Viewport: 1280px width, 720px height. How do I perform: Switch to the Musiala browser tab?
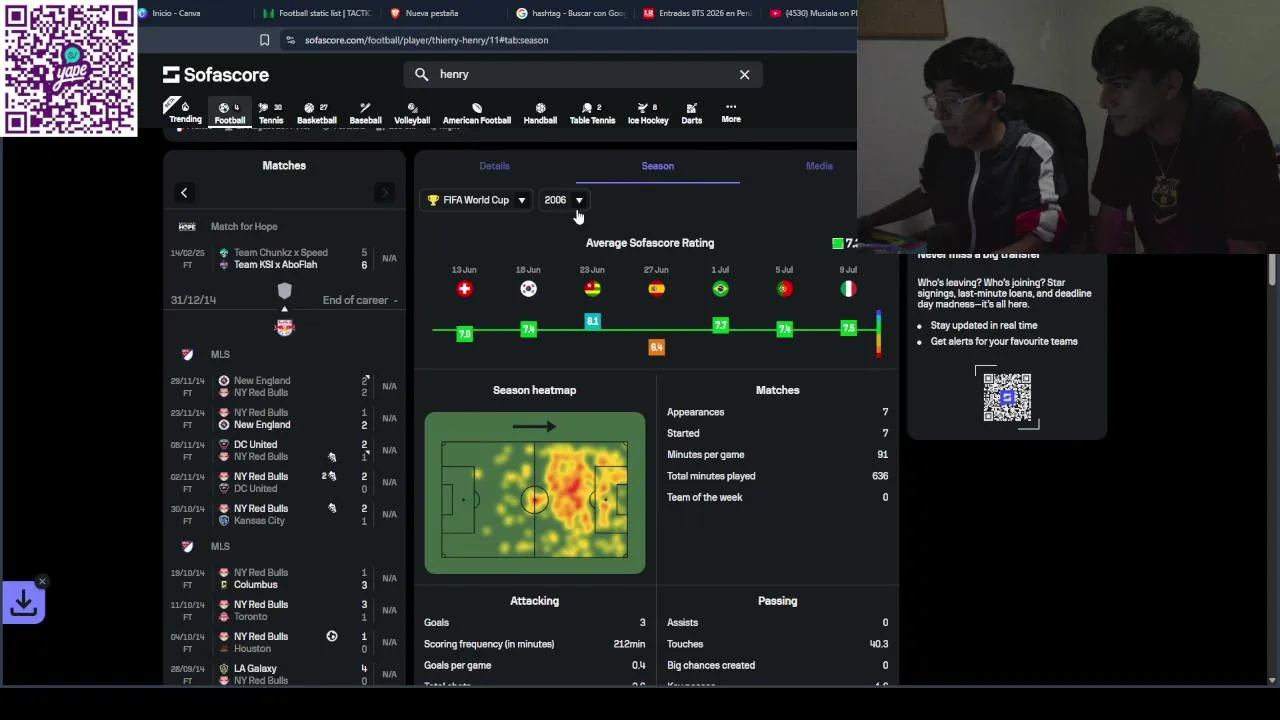[814, 13]
